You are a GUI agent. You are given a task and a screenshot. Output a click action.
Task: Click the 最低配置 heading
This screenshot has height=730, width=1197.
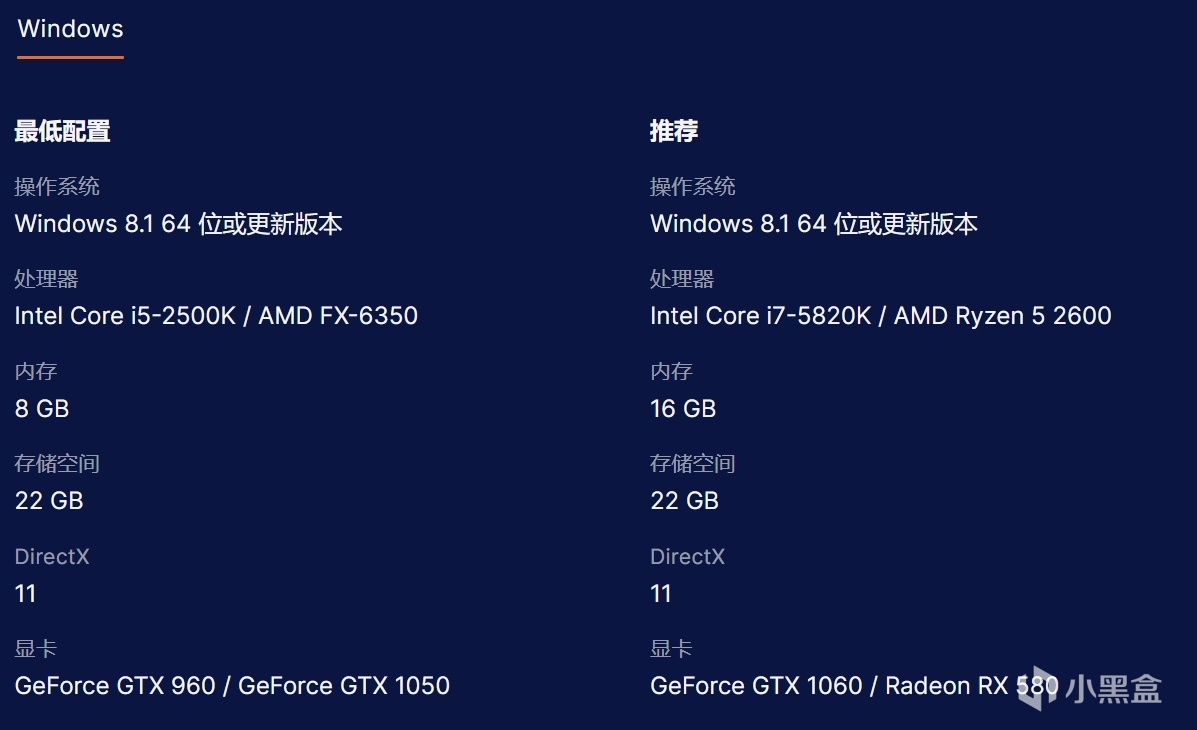point(62,131)
